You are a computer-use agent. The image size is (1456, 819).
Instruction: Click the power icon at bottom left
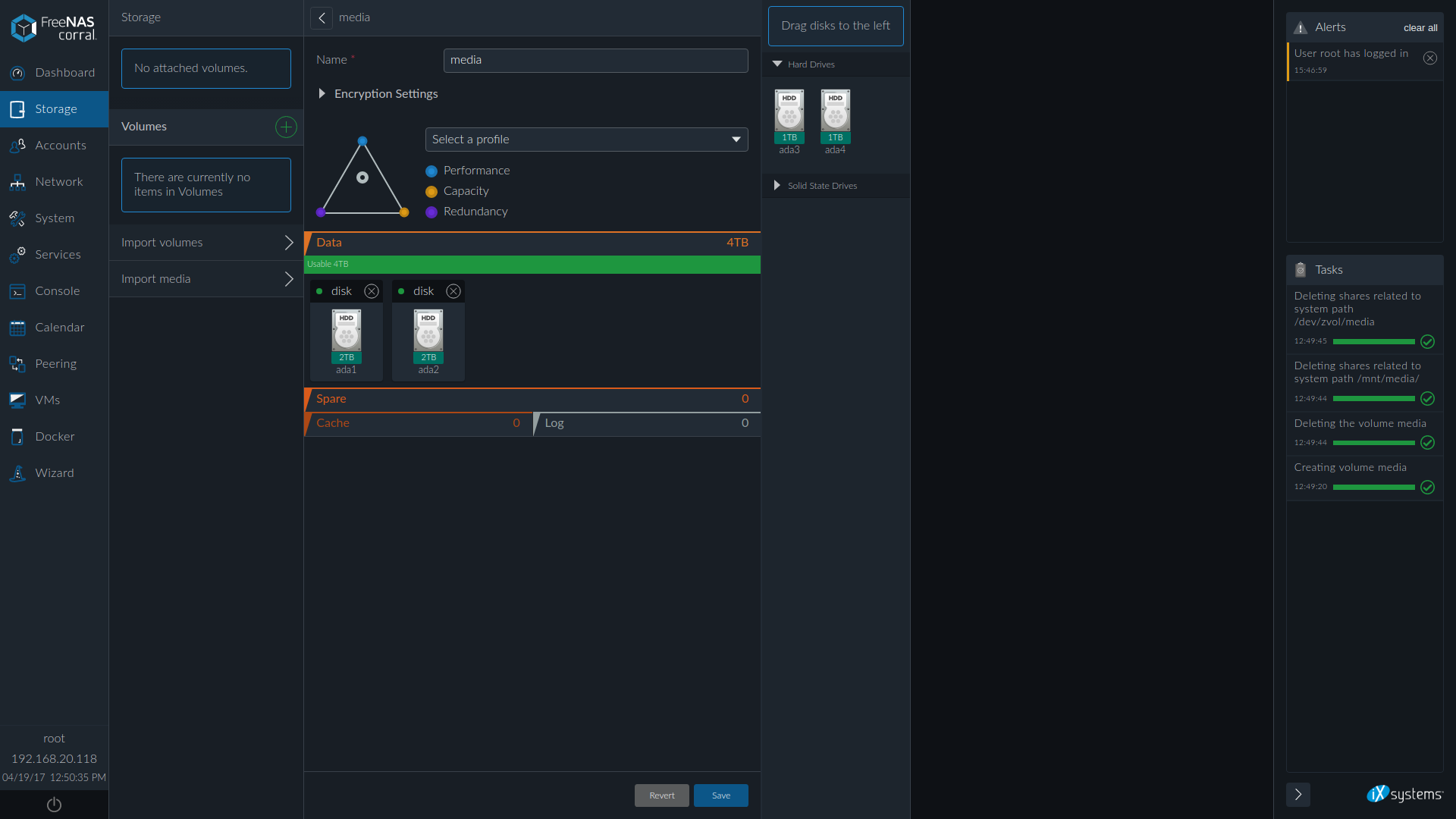pyautogui.click(x=54, y=805)
